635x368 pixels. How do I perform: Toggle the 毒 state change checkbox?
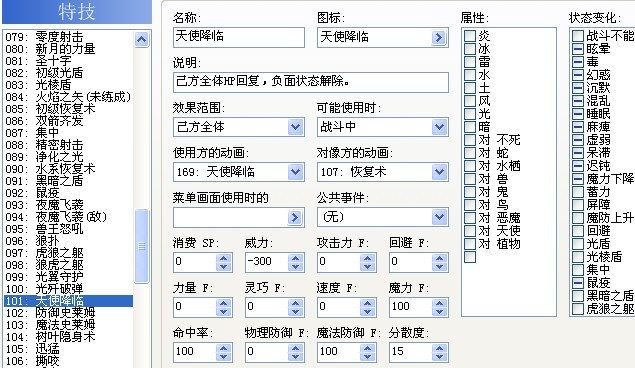point(578,62)
